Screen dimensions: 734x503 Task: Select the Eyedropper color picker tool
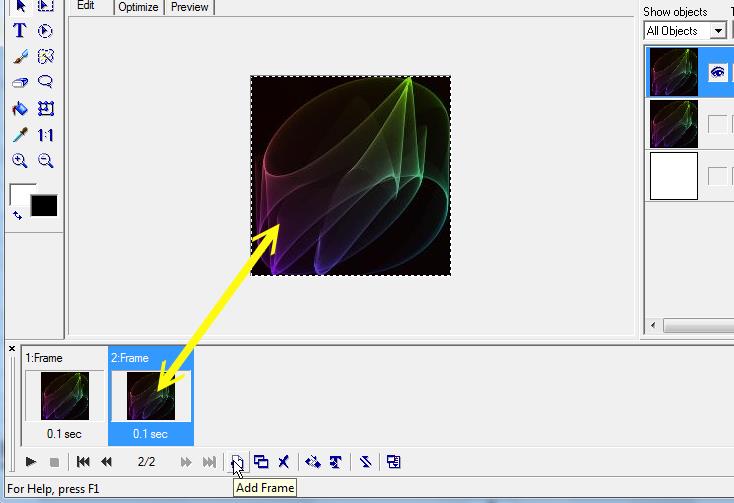(19, 135)
